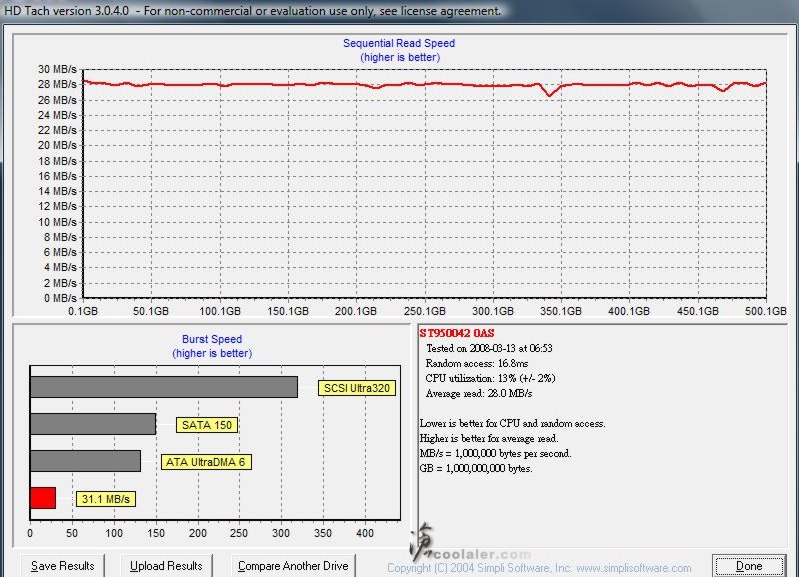This screenshot has height=577, width=799.
Task: Select the SCSI Ultra320 label
Action: [357, 388]
